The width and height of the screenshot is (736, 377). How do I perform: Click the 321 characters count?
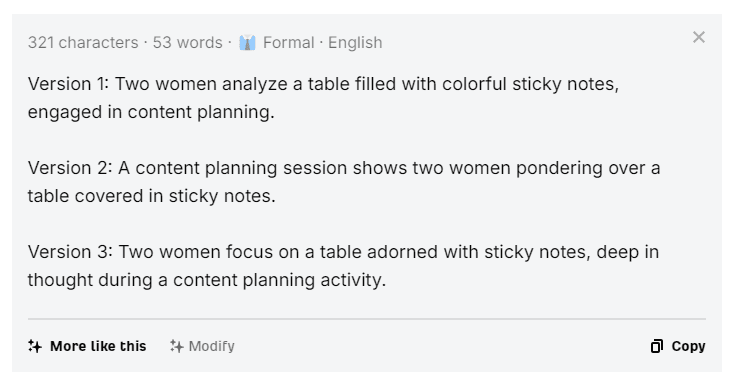coord(83,42)
